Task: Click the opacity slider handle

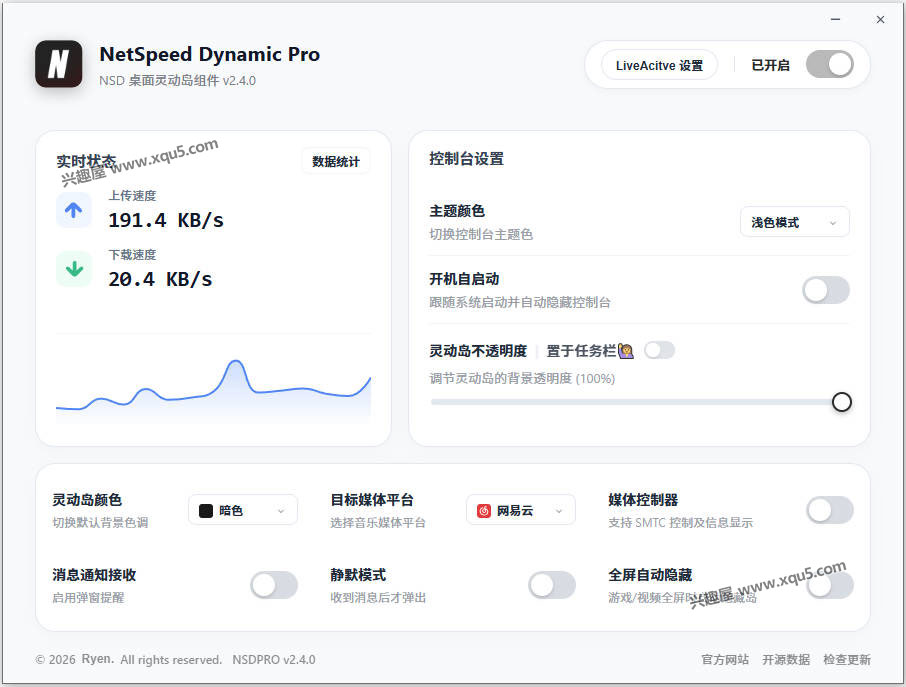Action: coord(841,402)
